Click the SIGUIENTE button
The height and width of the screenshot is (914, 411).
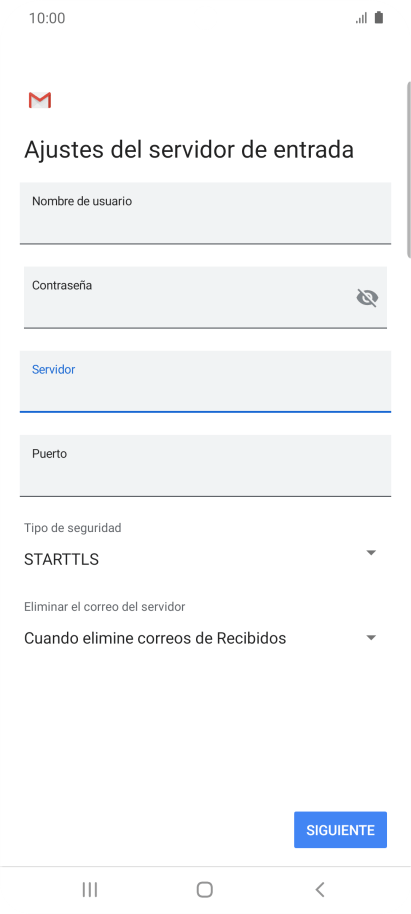coord(340,829)
